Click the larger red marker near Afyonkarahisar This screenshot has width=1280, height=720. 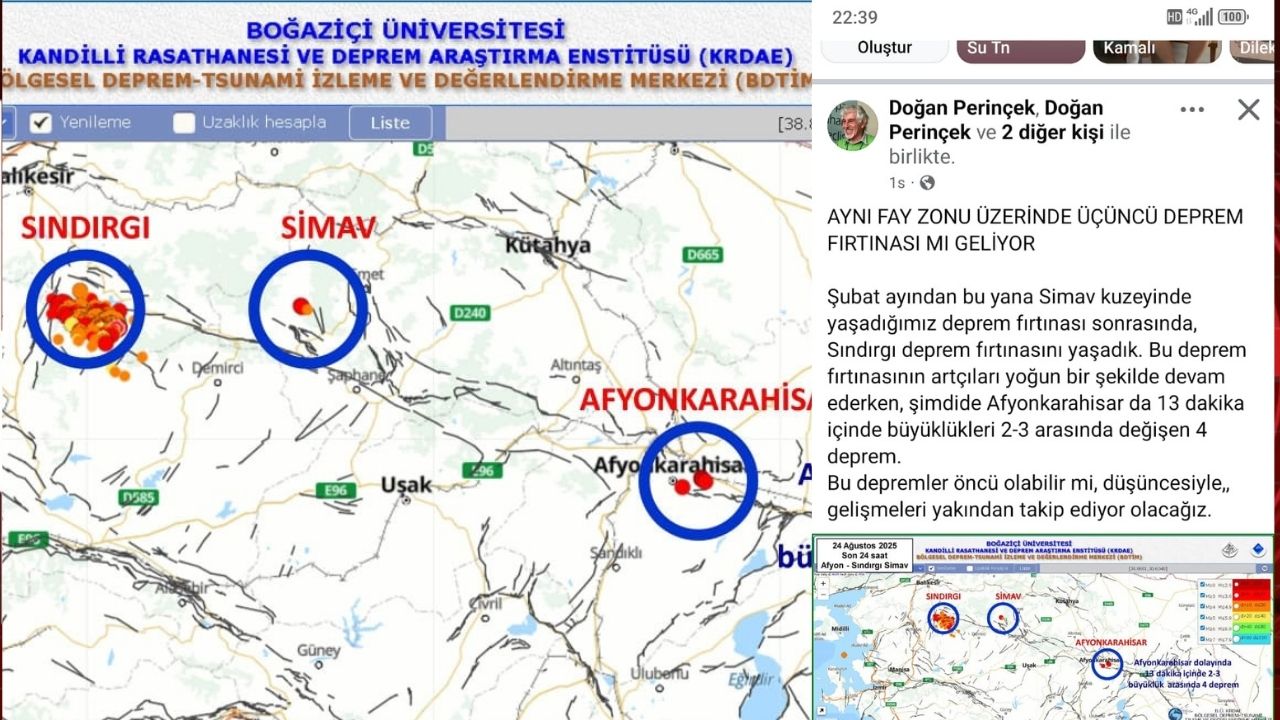coord(703,479)
